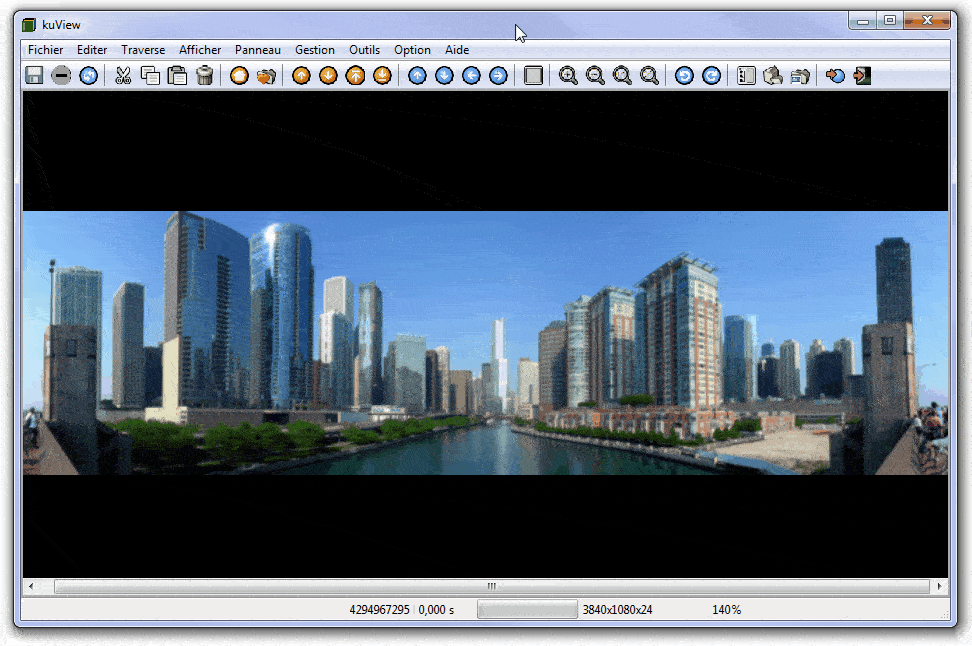
Task: Click the blue refresh icon
Action: click(89, 76)
